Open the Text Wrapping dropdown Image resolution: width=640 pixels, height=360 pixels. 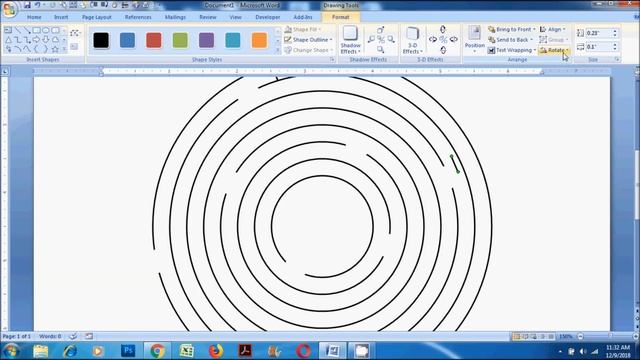click(x=512, y=50)
